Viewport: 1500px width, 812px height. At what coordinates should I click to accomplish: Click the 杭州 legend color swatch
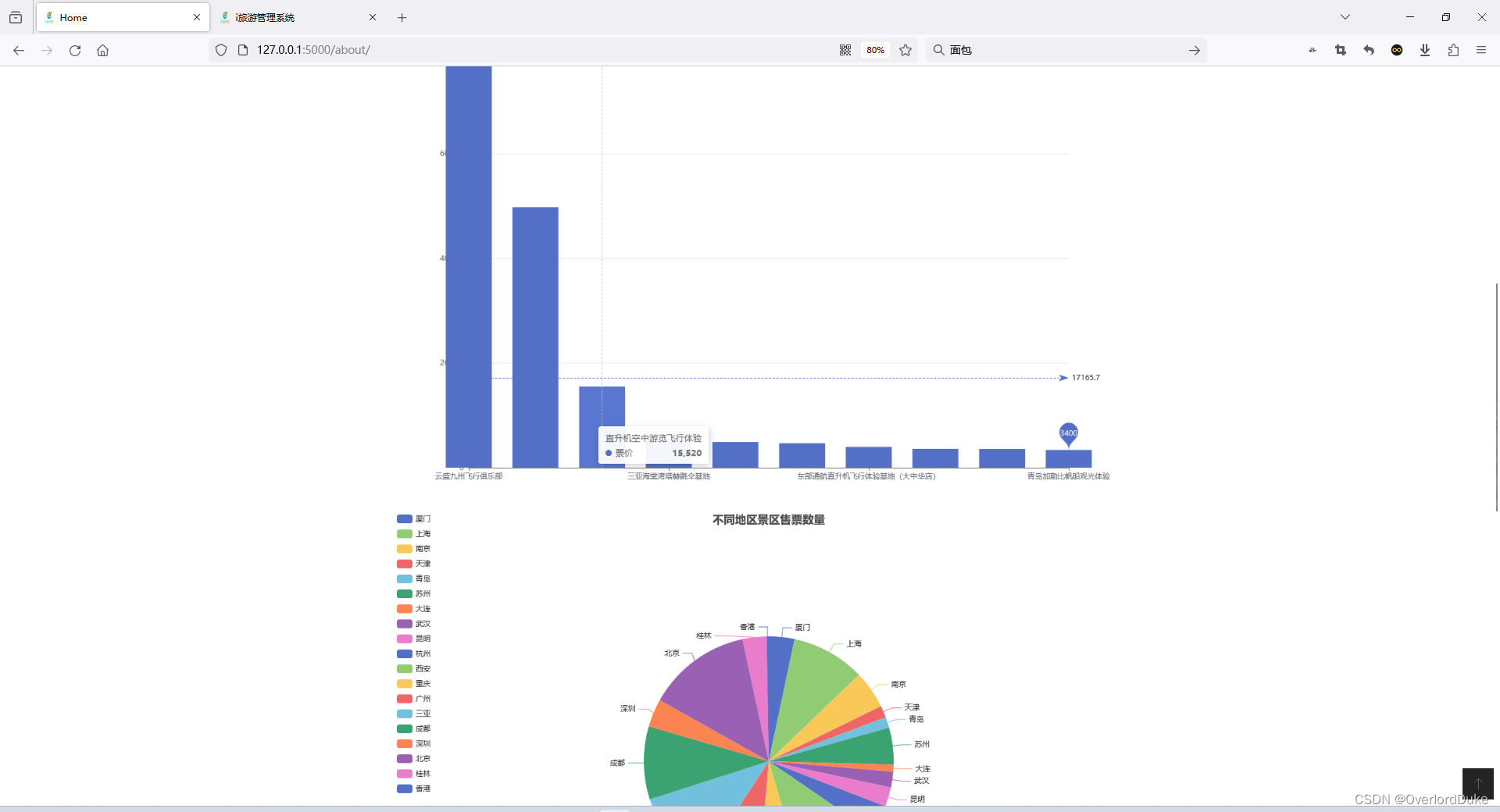(x=404, y=654)
